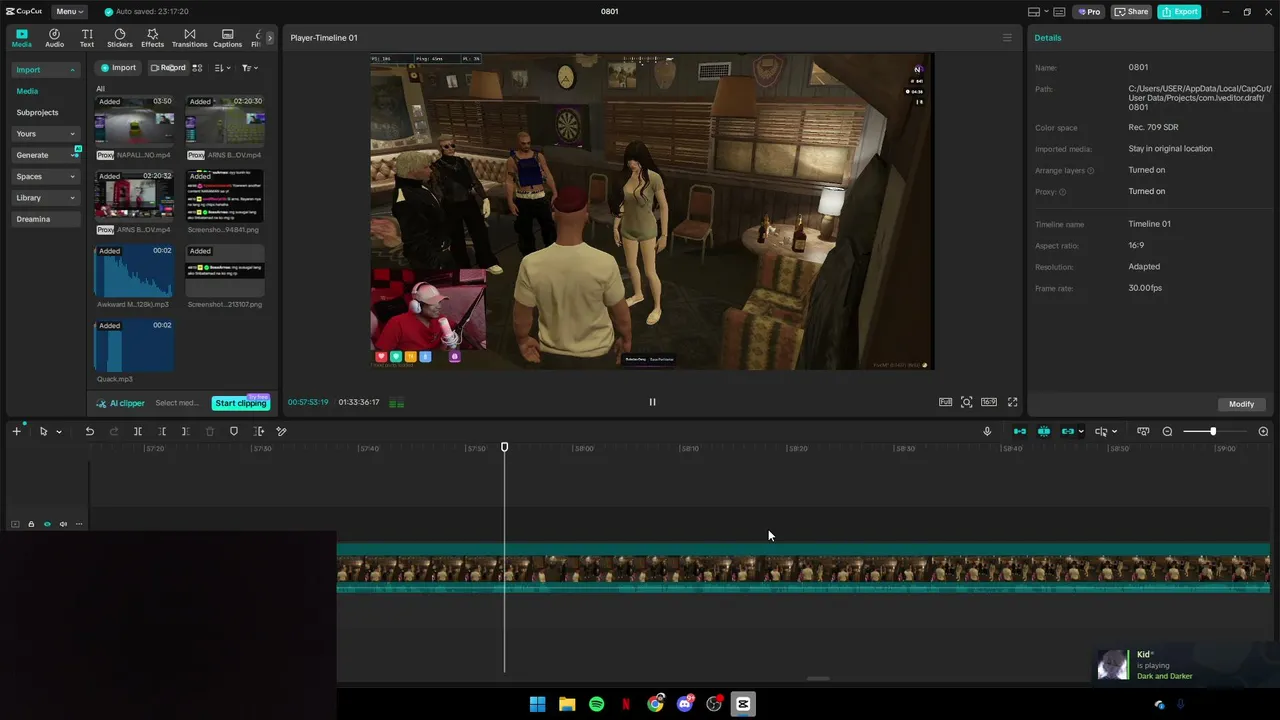Record a voiceover with the microphone
The height and width of the screenshot is (720, 1280).
click(x=987, y=431)
